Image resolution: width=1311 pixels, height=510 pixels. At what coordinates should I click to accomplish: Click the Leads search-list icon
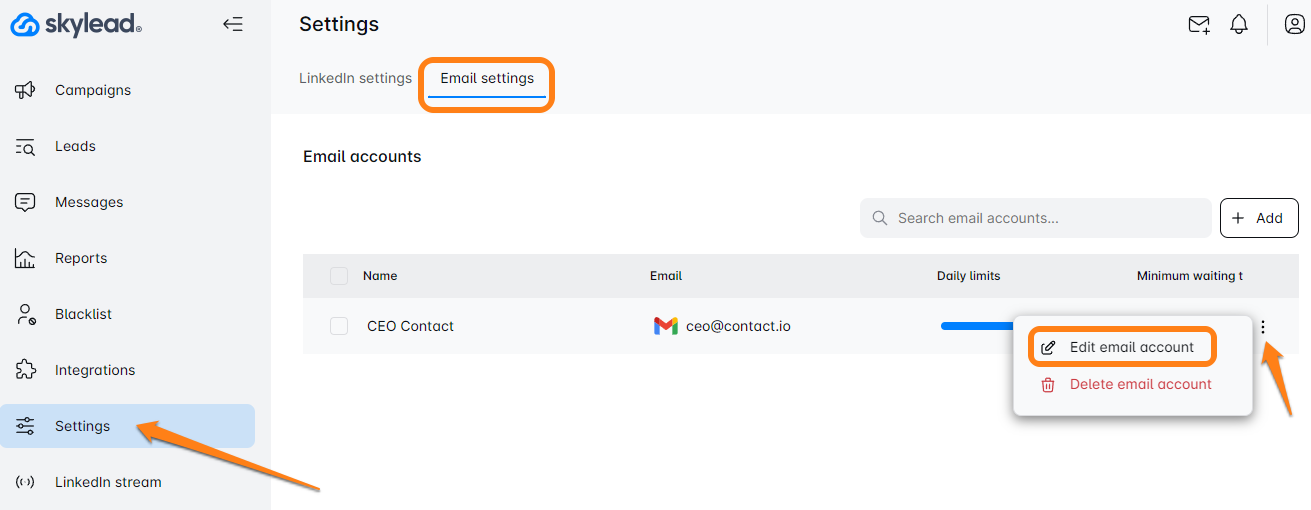[25, 147]
